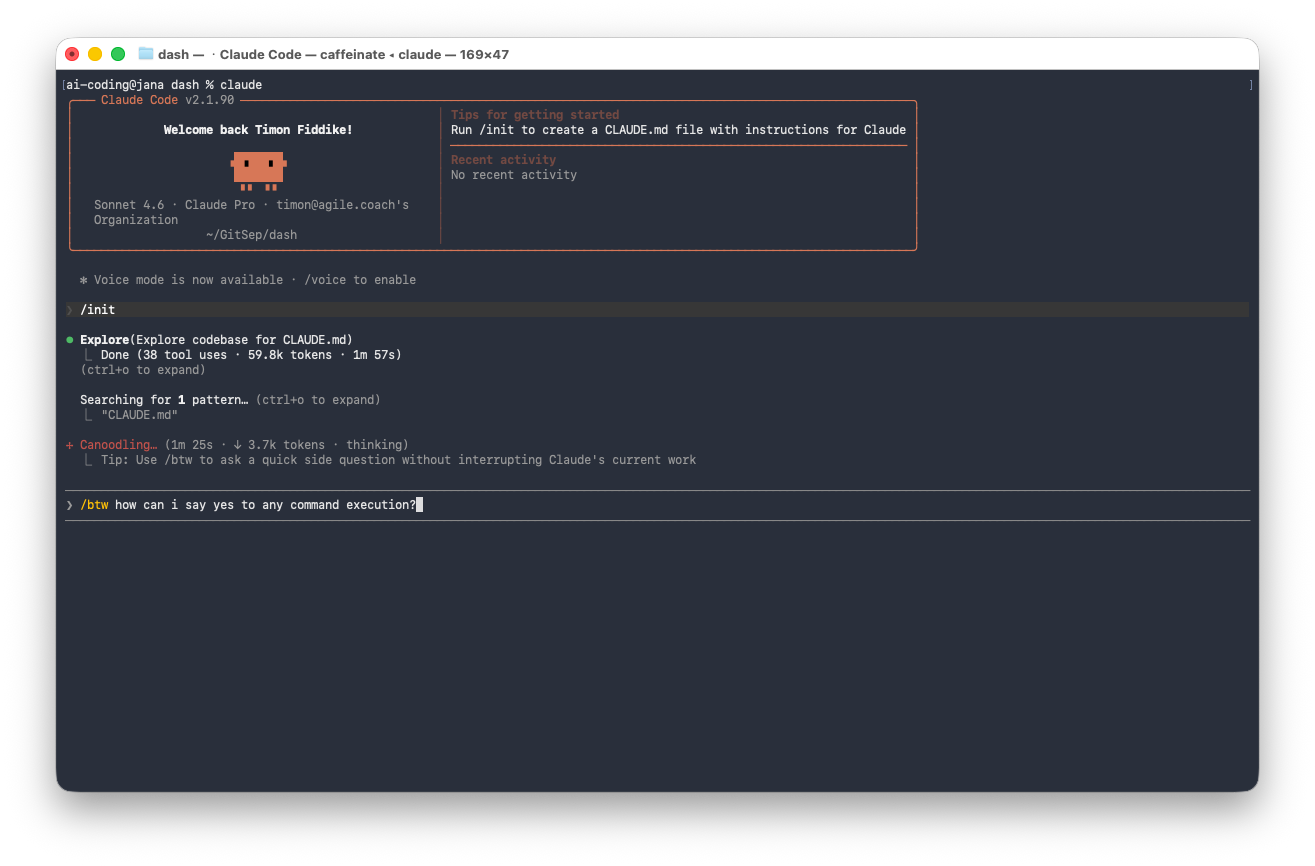Image resolution: width=1315 pixels, height=866 pixels.
Task: Zoom the window with the green button
Action: [x=118, y=54]
